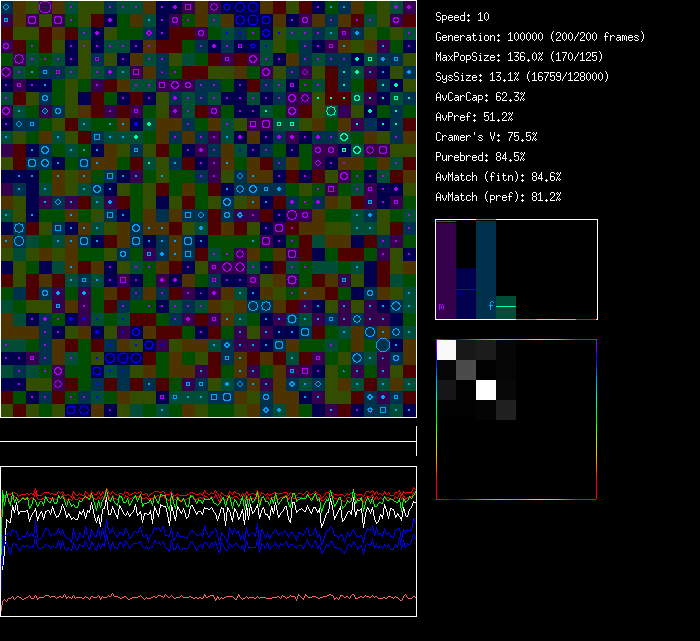Click the AvMatch (fitn) readout
Image resolution: width=700 pixels, height=641 pixels.
498,177
